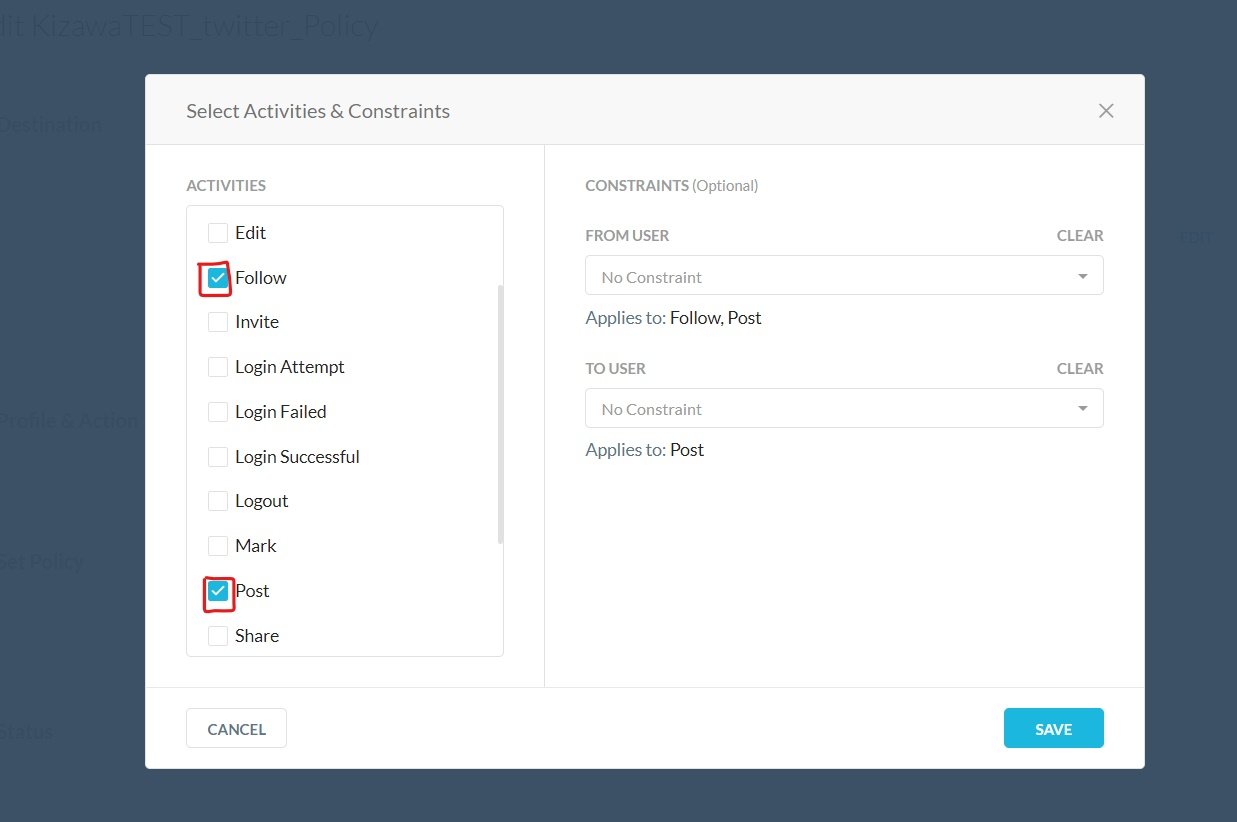Click the Login Failed label text
Screen dimensions: 1237x822
(x=281, y=412)
